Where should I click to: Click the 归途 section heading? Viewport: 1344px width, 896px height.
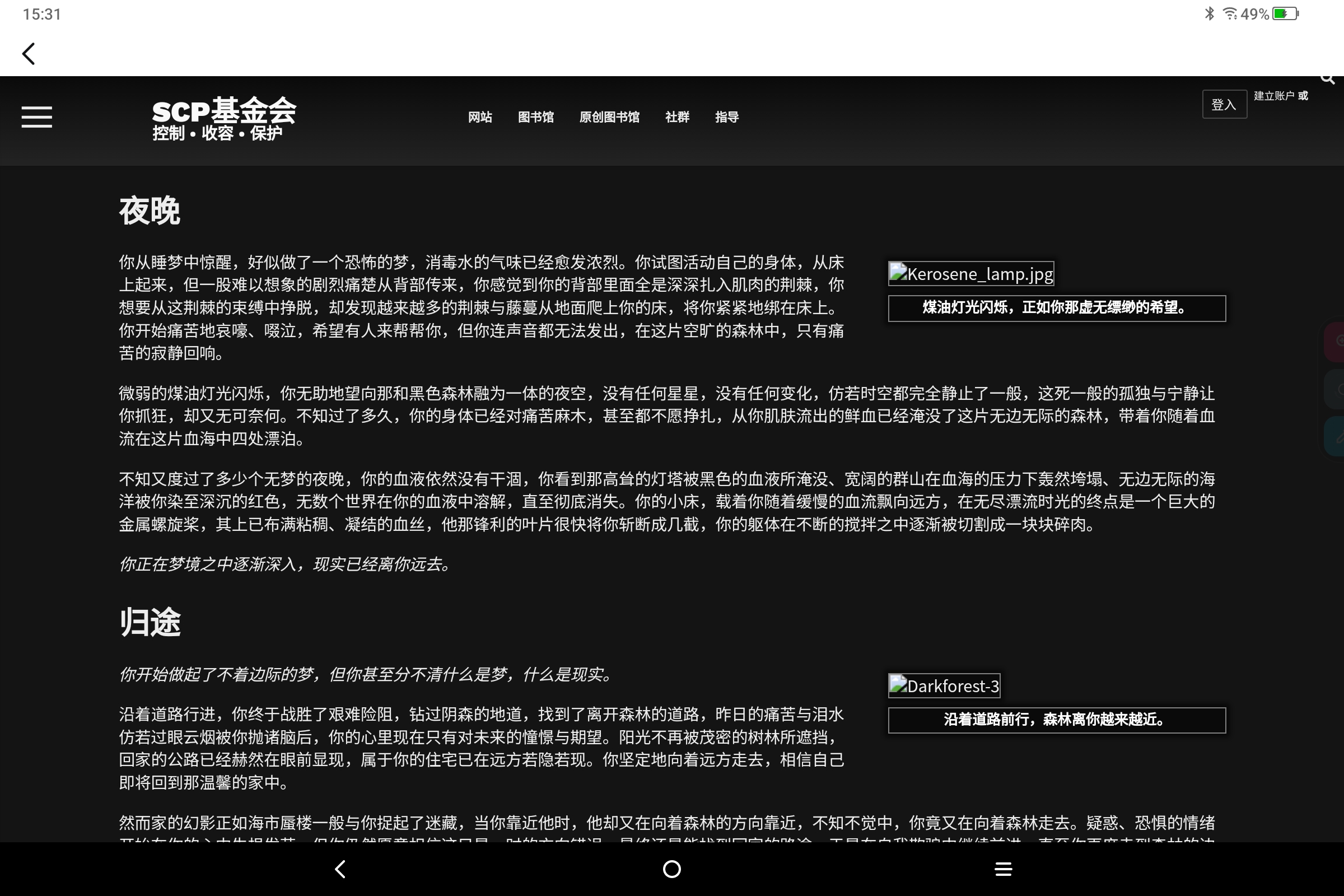[150, 622]
